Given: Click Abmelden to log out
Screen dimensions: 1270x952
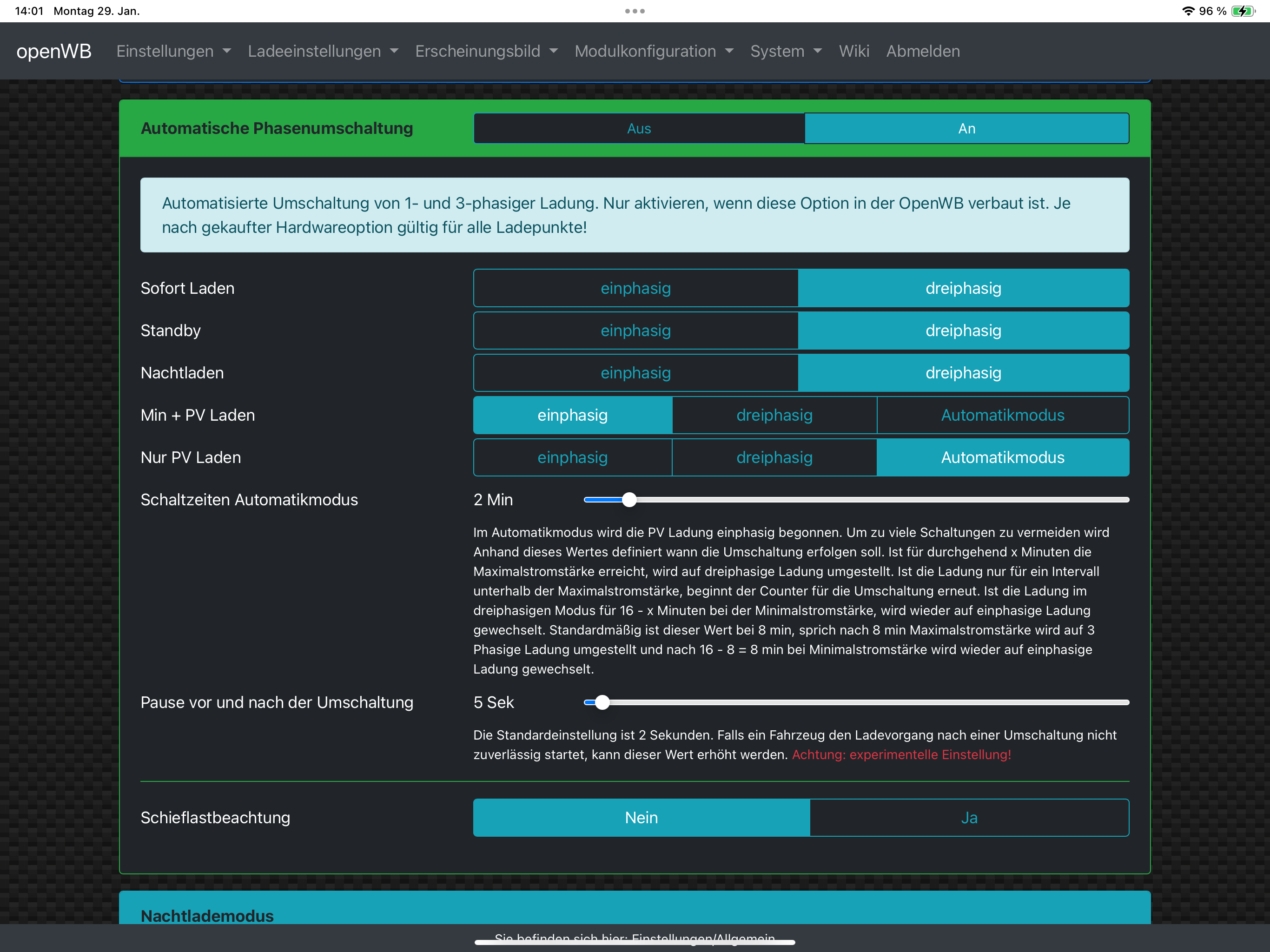Looking at the screenshot, I should click(x=923, y=51).
